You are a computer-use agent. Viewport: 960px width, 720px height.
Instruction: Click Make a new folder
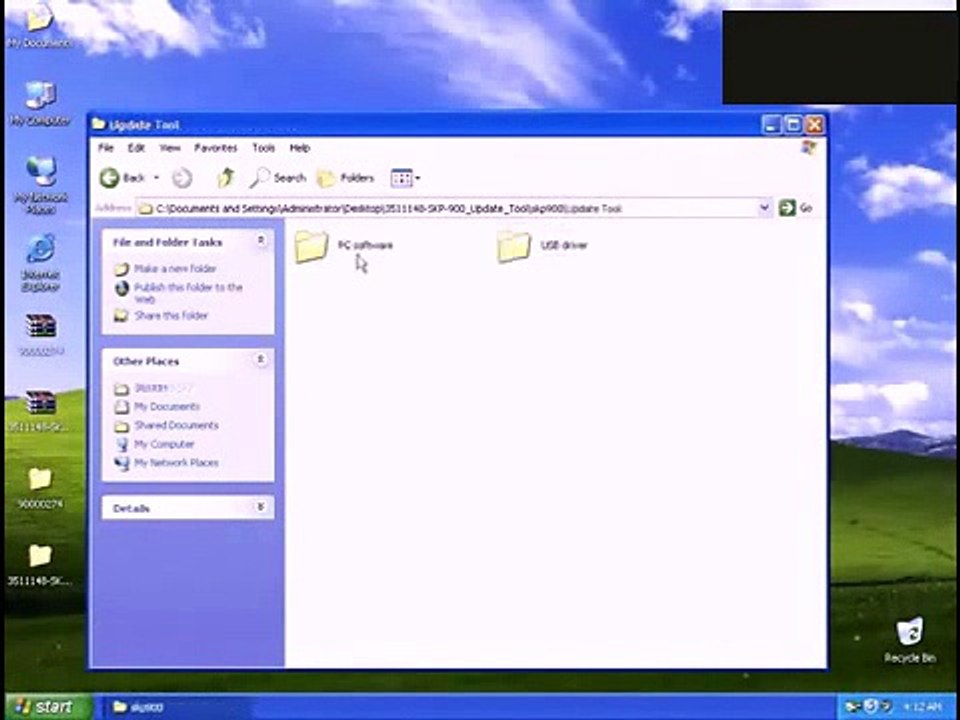(x=175, y=269)
